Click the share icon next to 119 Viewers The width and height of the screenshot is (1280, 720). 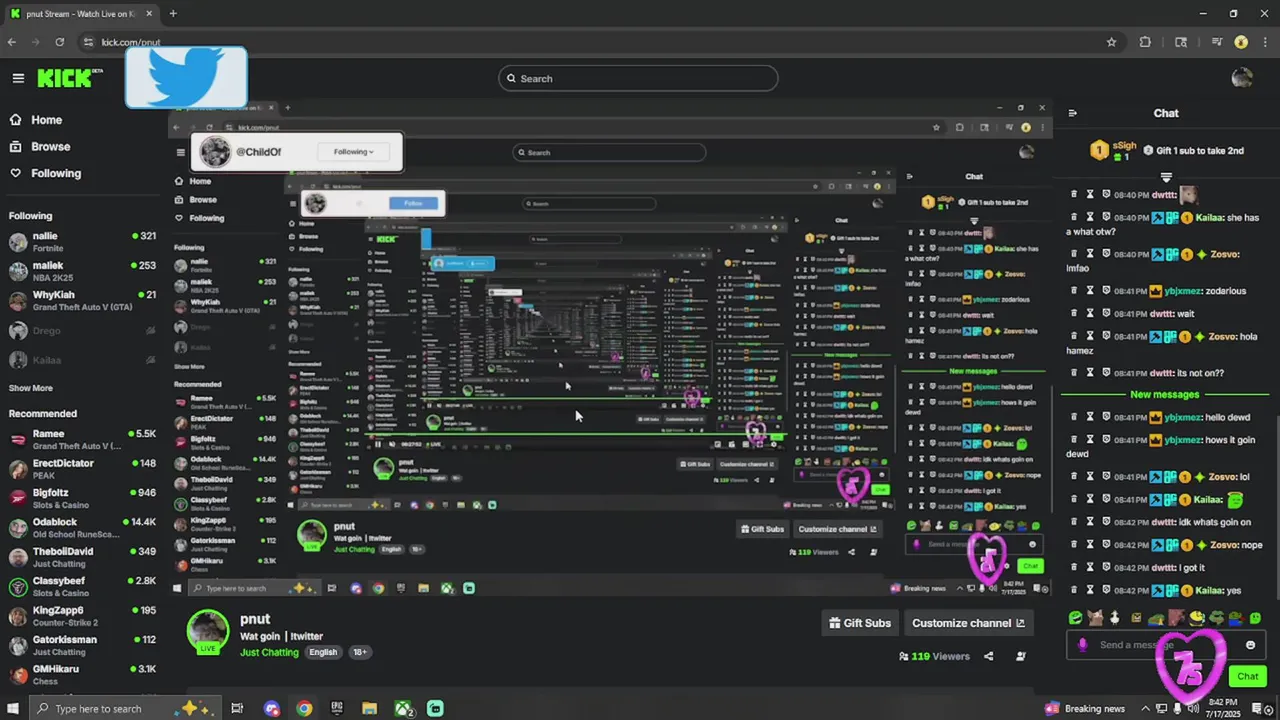989,656
